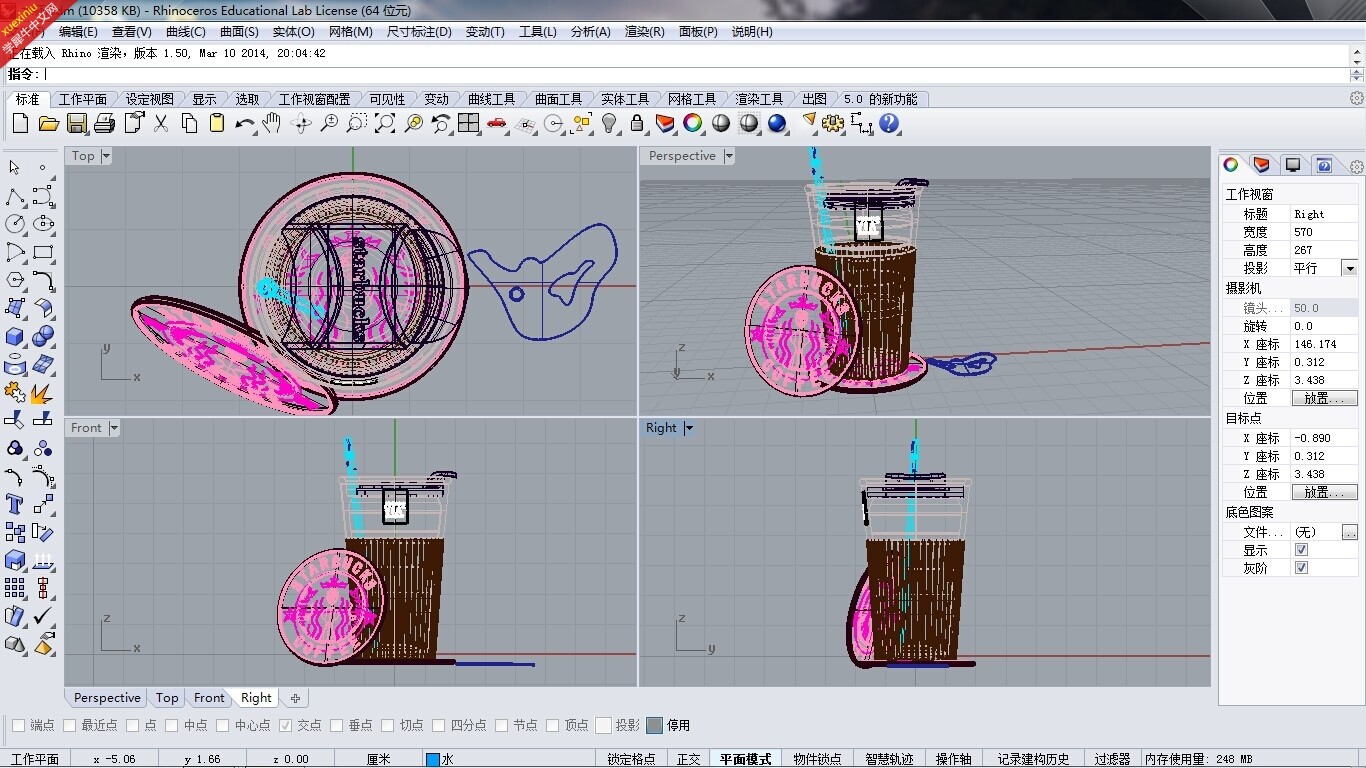
Task: Enable the 中点 object snap checkbox
Action: click(172, 725)
